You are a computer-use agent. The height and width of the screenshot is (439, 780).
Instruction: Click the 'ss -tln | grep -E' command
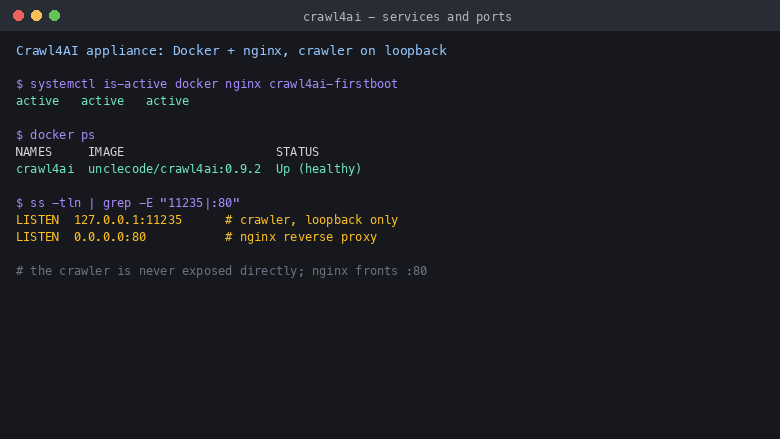128,203
